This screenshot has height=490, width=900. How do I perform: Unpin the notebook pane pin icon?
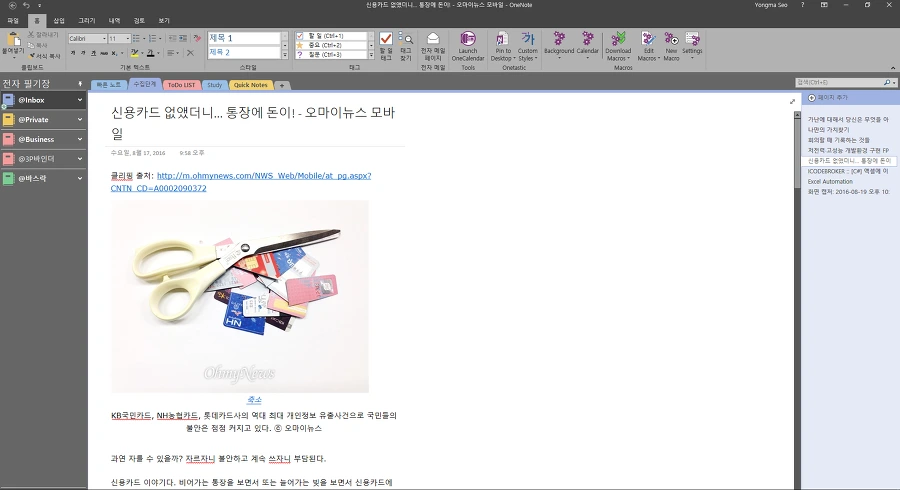pyautogui.click(x=80, y=84)
